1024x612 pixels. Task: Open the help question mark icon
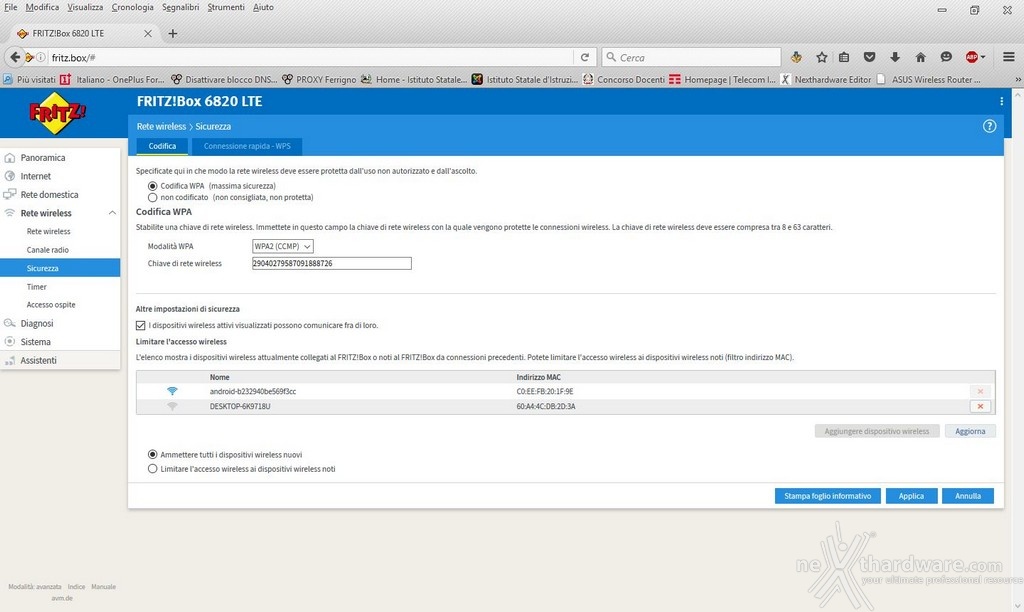click(x=989, y=126)
